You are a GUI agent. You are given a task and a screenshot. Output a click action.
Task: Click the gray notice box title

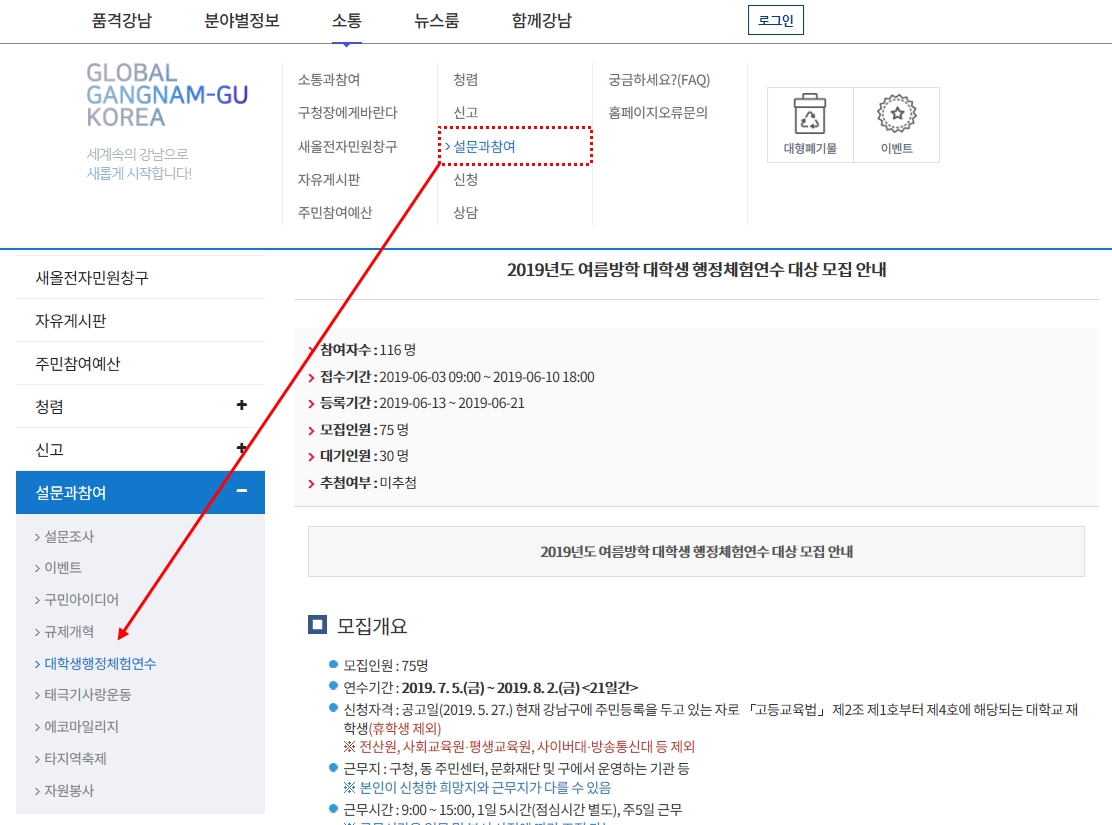pyautogui.click(x=696, y=551)
